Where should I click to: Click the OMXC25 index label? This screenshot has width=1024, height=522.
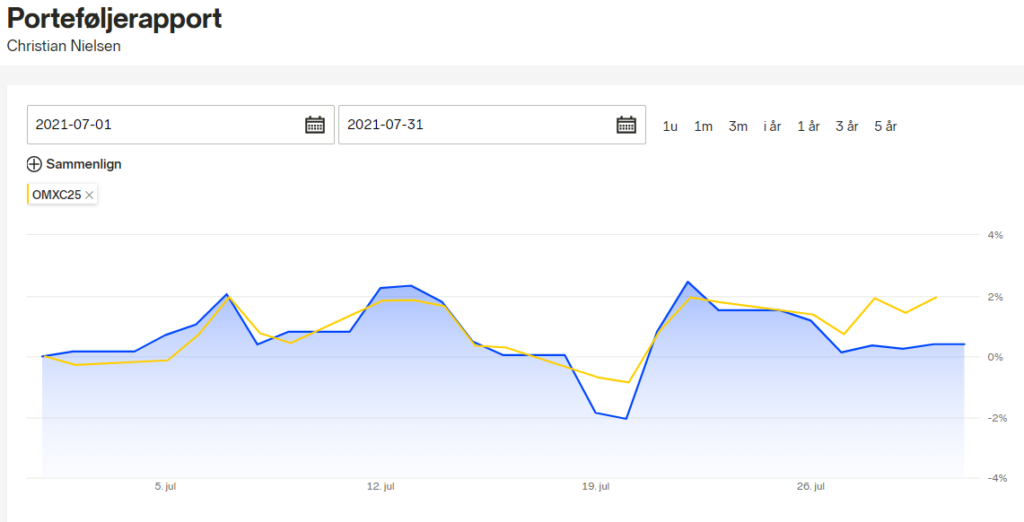tap(57, 195)
